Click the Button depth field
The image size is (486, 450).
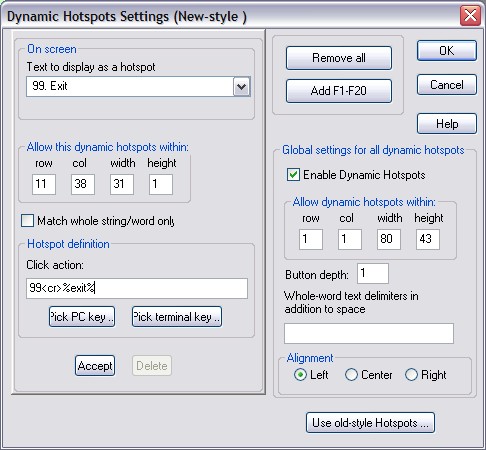(373, 273)
